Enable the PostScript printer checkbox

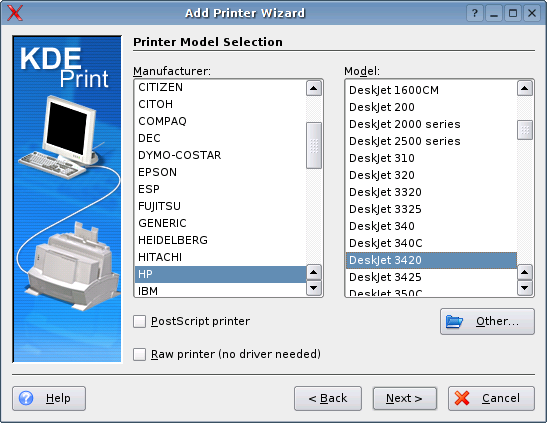139,321
